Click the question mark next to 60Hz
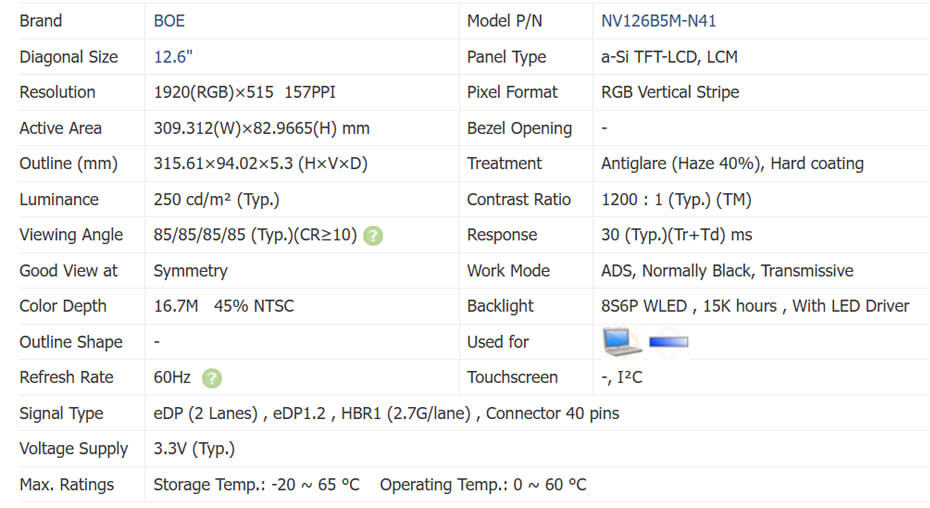This screenshot has width=930, height=508. click(x=212, y=378)
